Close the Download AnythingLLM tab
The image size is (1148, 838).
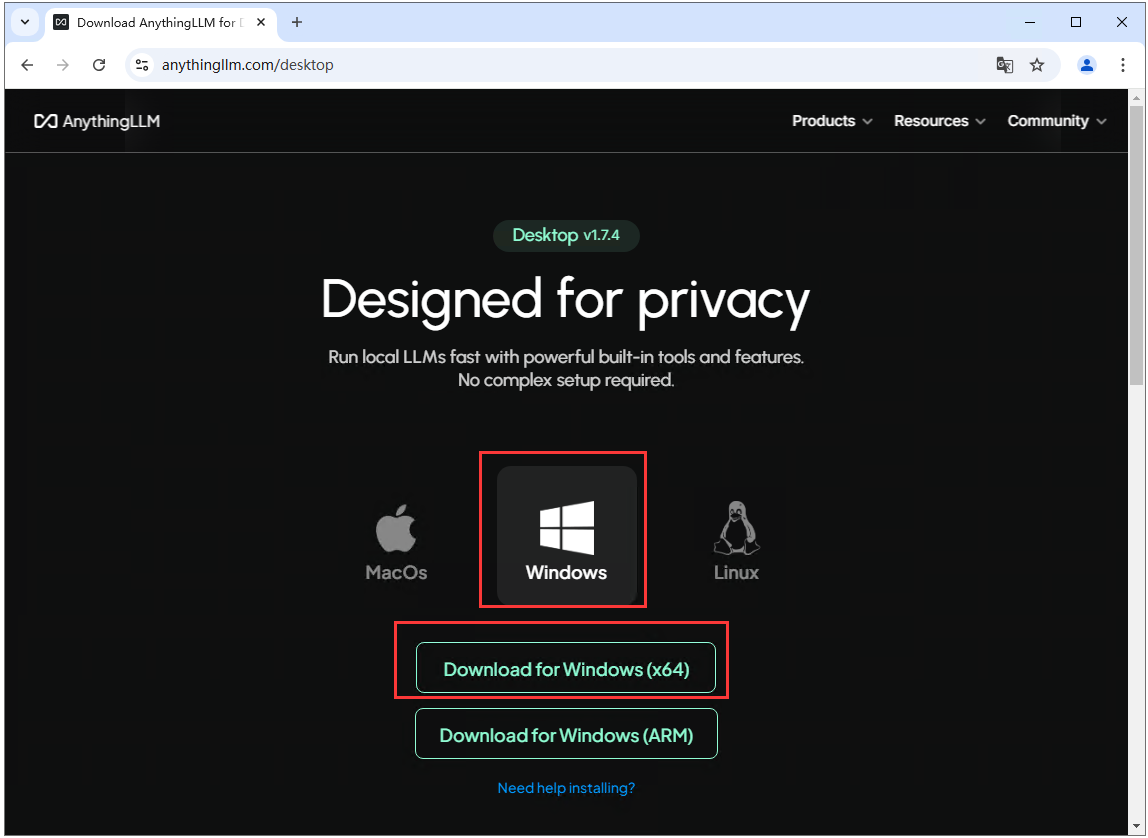(261, 22)
